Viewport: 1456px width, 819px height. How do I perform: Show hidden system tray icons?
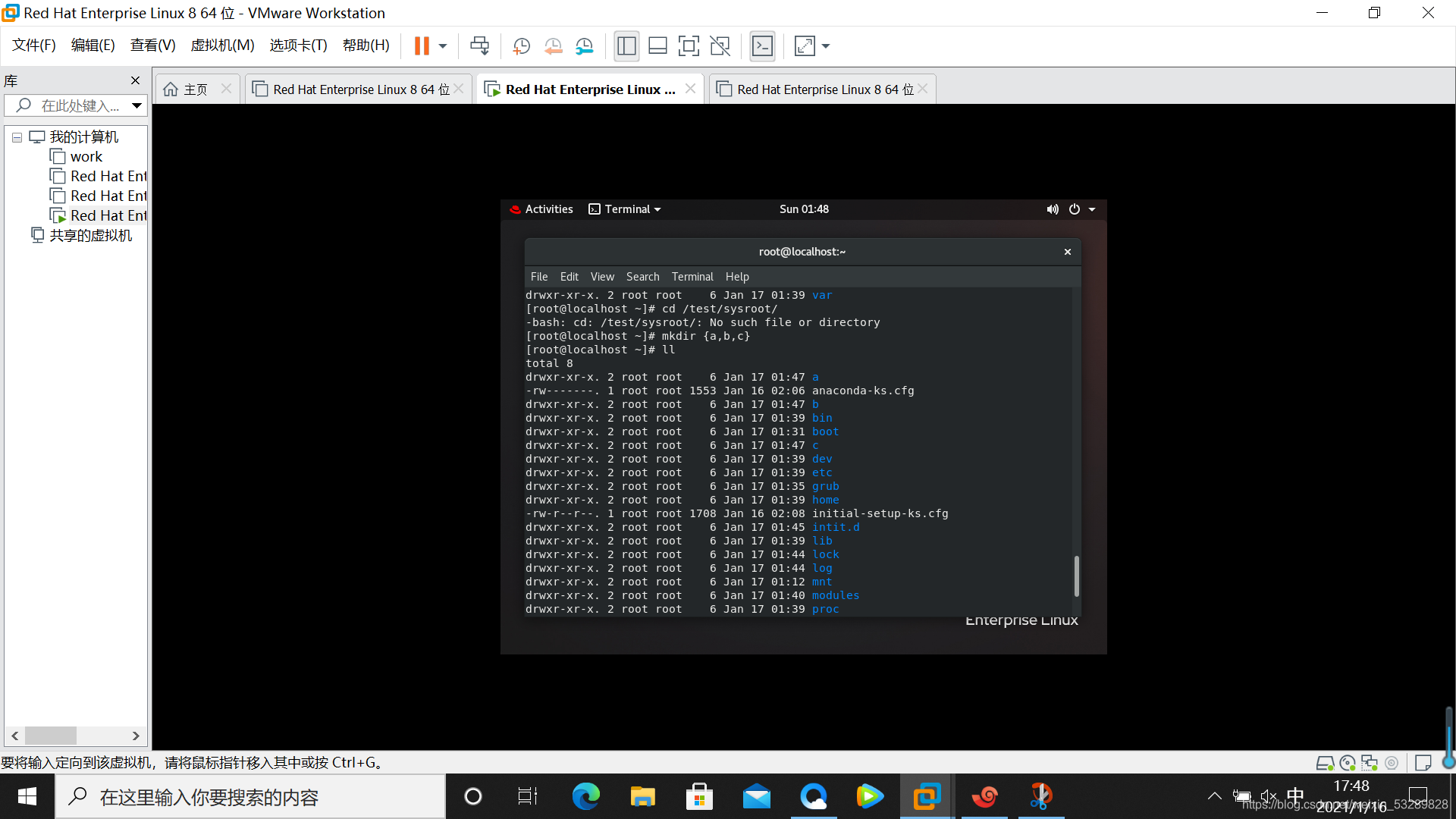coord(1214,796)
